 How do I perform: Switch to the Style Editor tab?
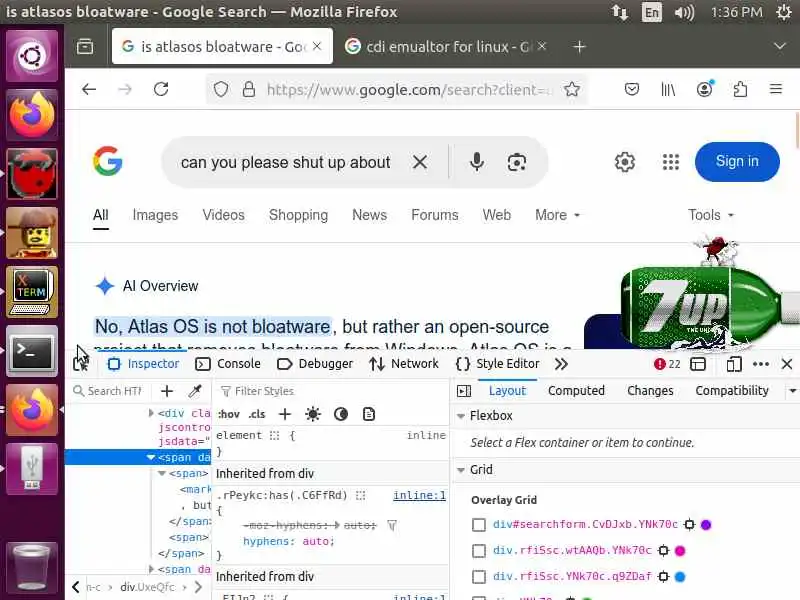[497, 364]
